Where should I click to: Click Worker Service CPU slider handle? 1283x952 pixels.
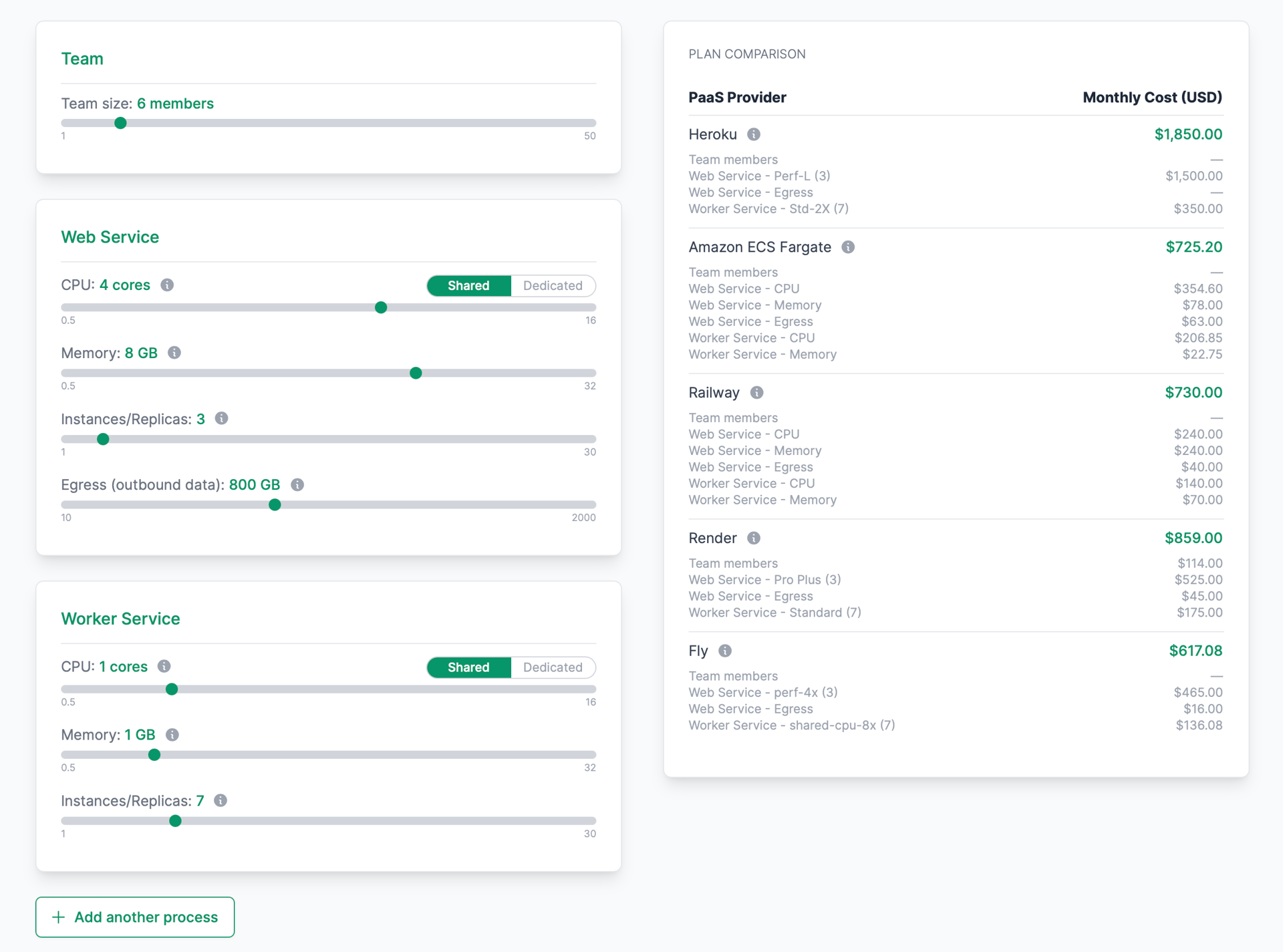tap(172, 689)
